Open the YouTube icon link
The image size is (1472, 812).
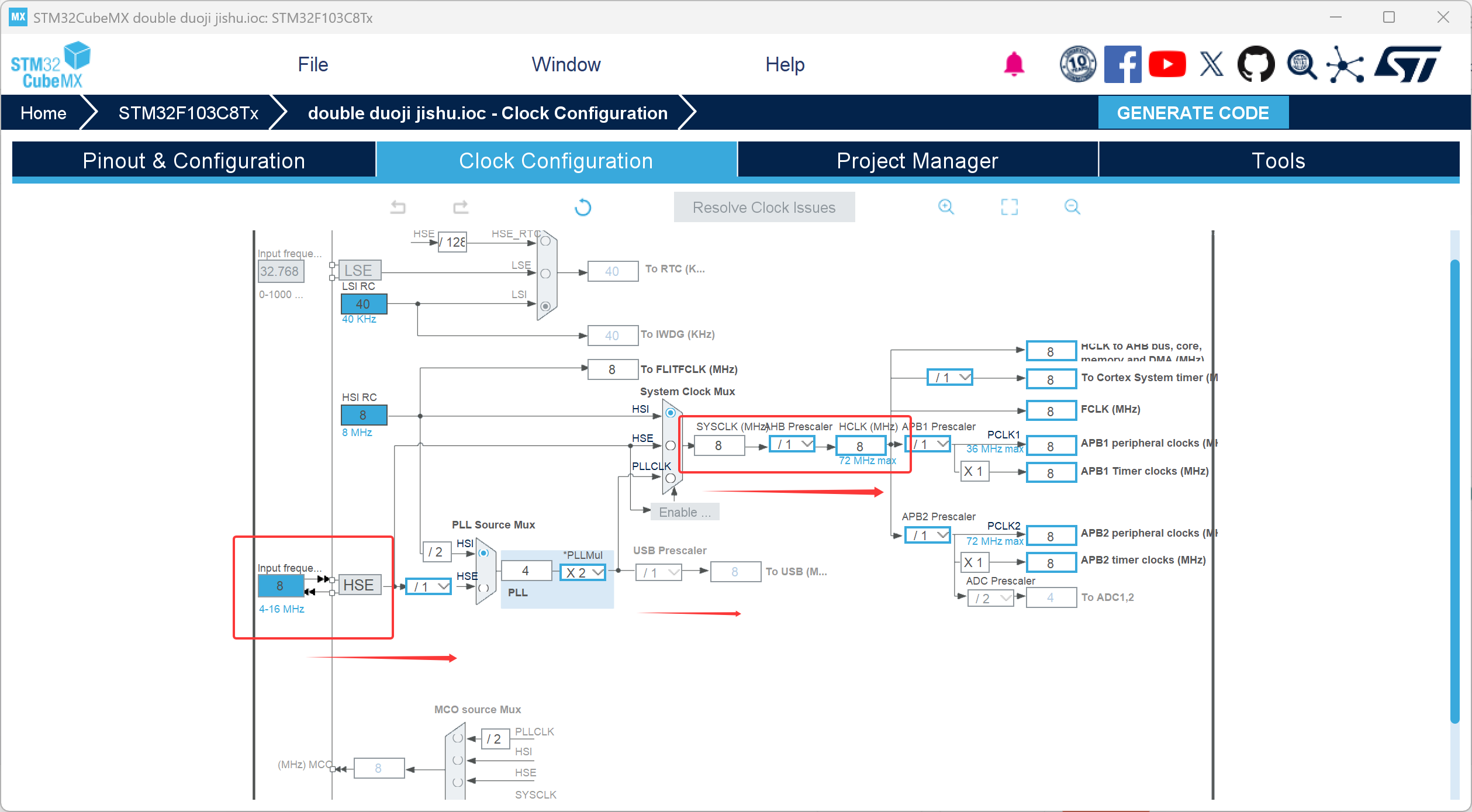pyautogui.click(x=1167, y=64)
